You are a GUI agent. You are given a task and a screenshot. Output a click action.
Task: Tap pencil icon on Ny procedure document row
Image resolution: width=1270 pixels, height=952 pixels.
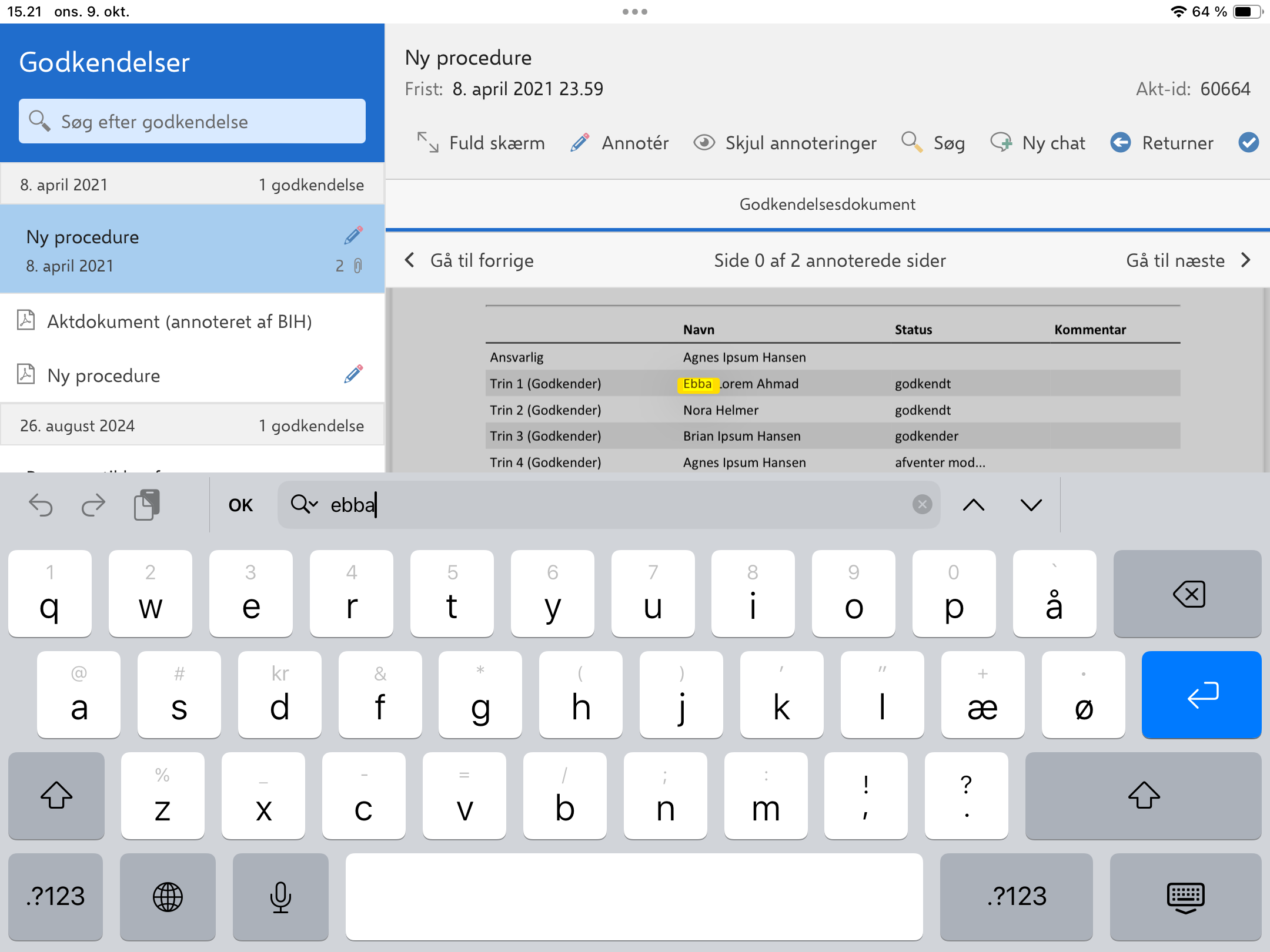click(x=353, y=374)
